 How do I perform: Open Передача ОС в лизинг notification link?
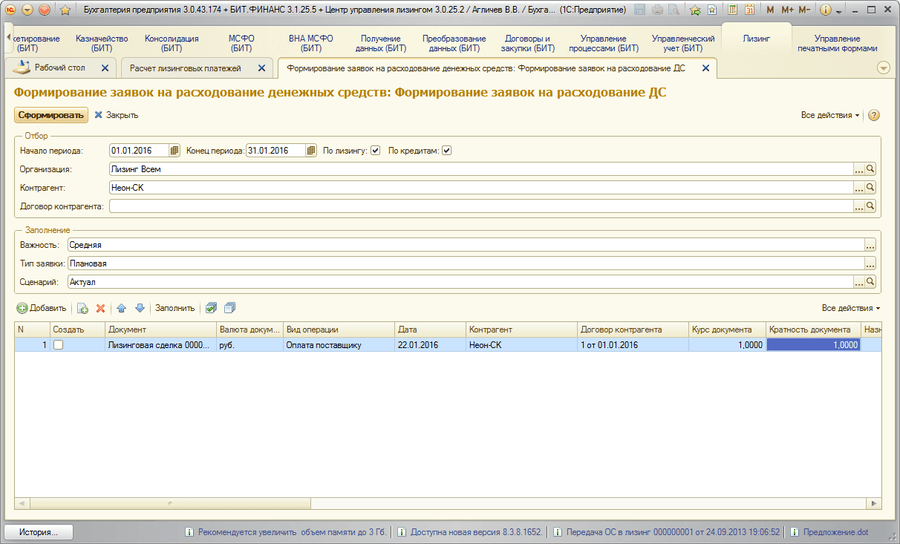pyautogui.click(x=673, y=532)
